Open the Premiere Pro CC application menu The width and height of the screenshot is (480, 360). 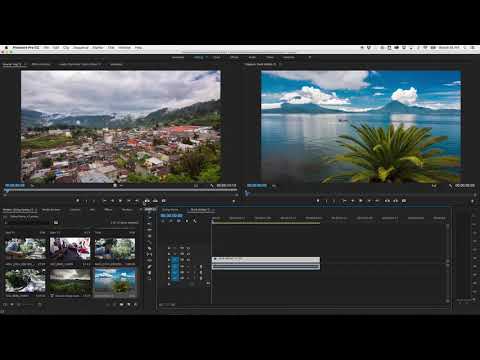(26, 48)
